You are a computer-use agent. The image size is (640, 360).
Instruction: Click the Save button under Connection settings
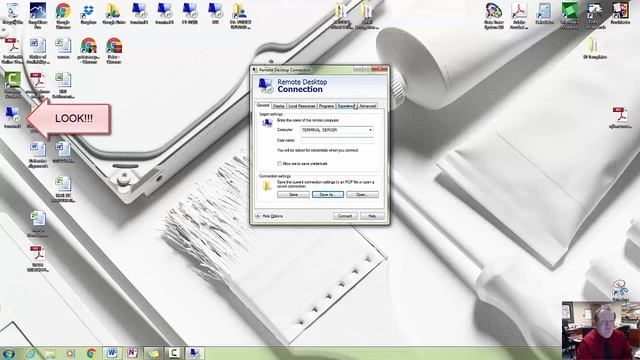293,195
